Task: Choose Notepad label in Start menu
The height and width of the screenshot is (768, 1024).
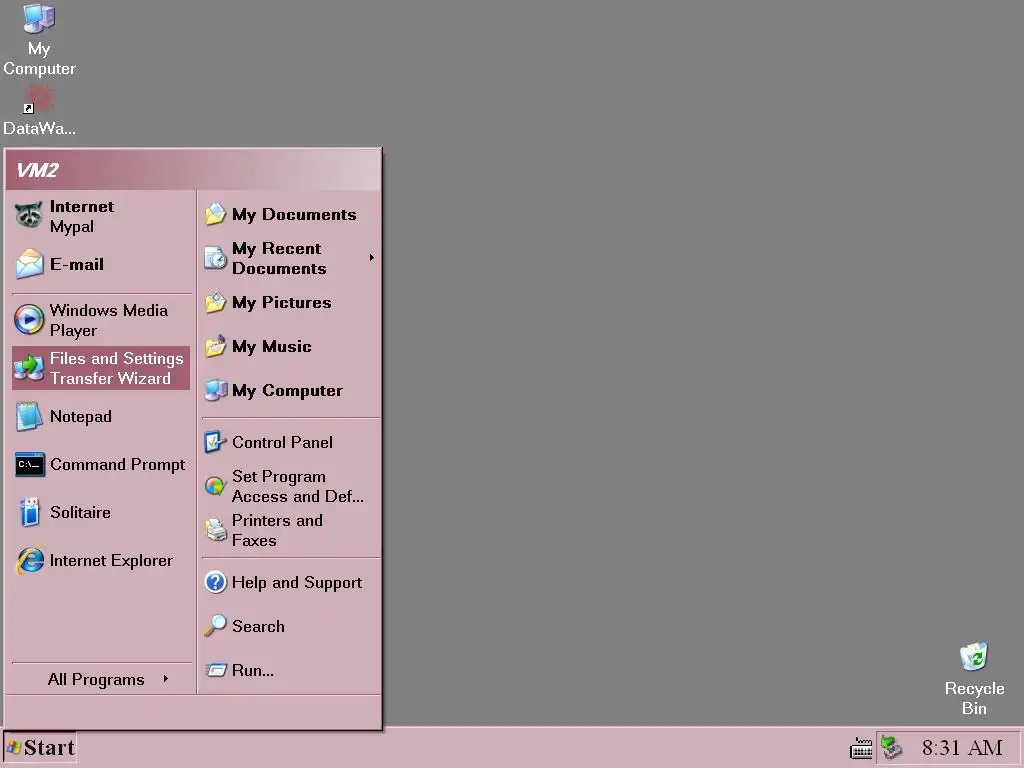Action: [x=80, y=416]
